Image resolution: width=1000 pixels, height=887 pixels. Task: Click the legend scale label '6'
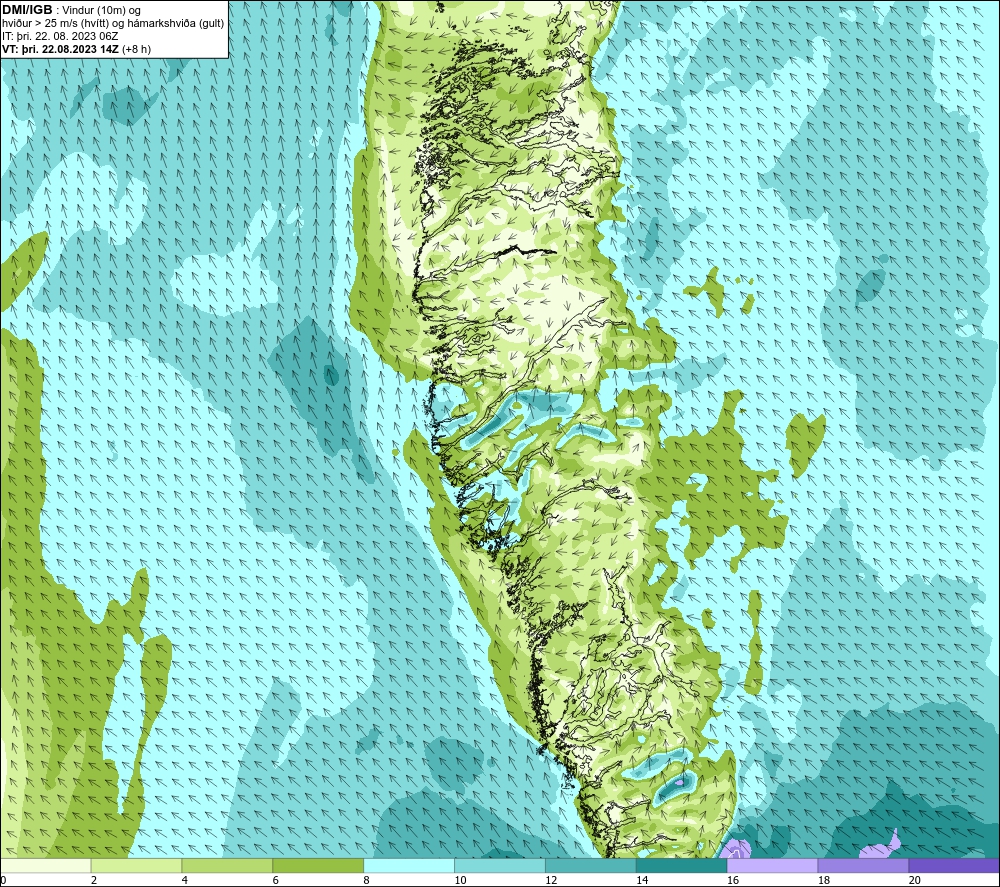pyautogui.click(x=276, y=880)
